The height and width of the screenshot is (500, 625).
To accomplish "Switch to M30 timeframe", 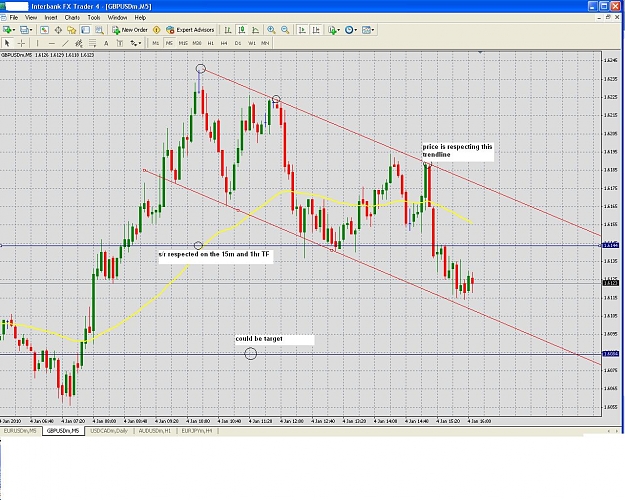I will tap(197, 43).
